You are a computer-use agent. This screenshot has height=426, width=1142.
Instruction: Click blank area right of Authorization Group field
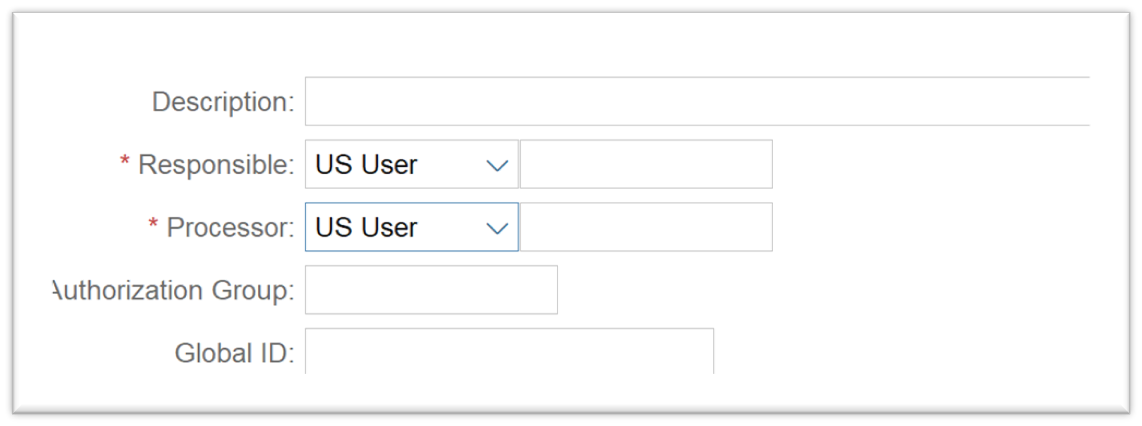[800, 290]
